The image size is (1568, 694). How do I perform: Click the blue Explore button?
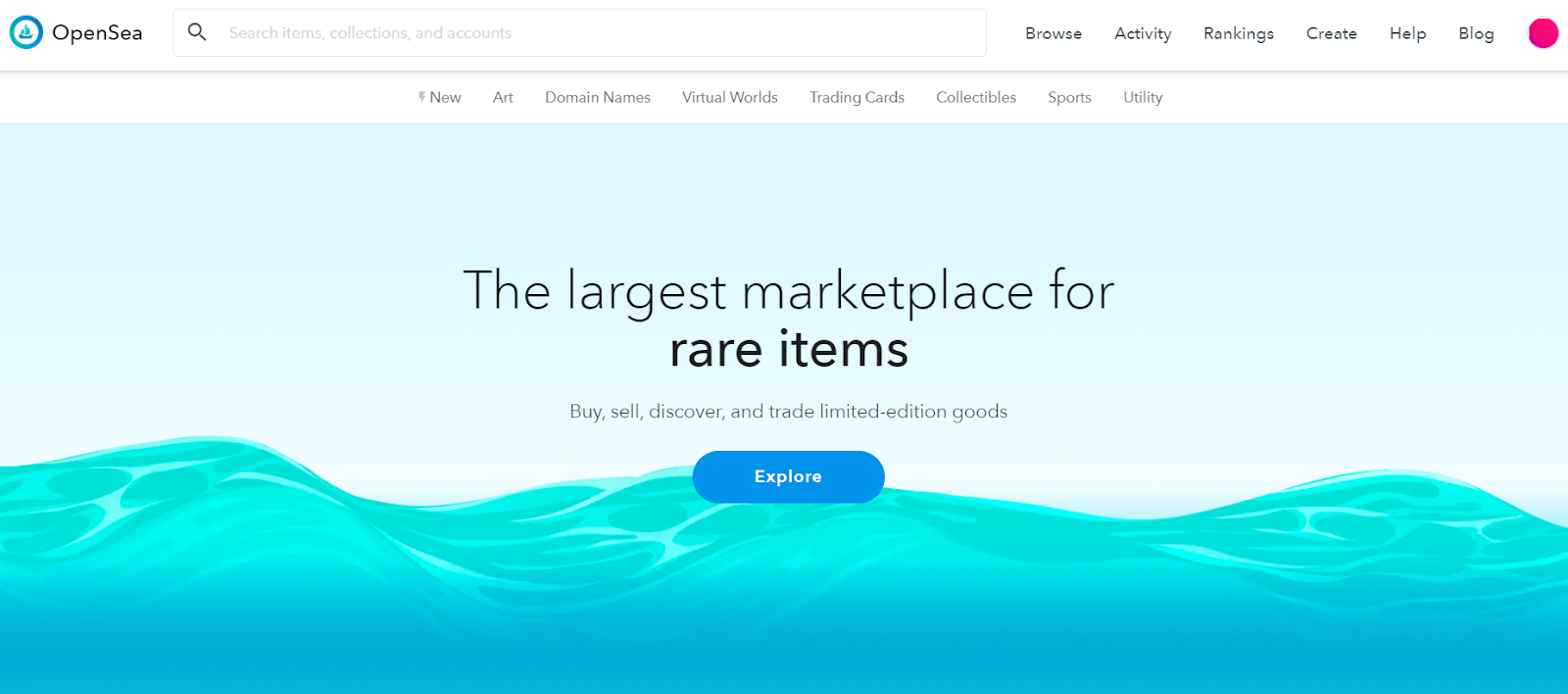pyautogui.click(x=789, y=476)
